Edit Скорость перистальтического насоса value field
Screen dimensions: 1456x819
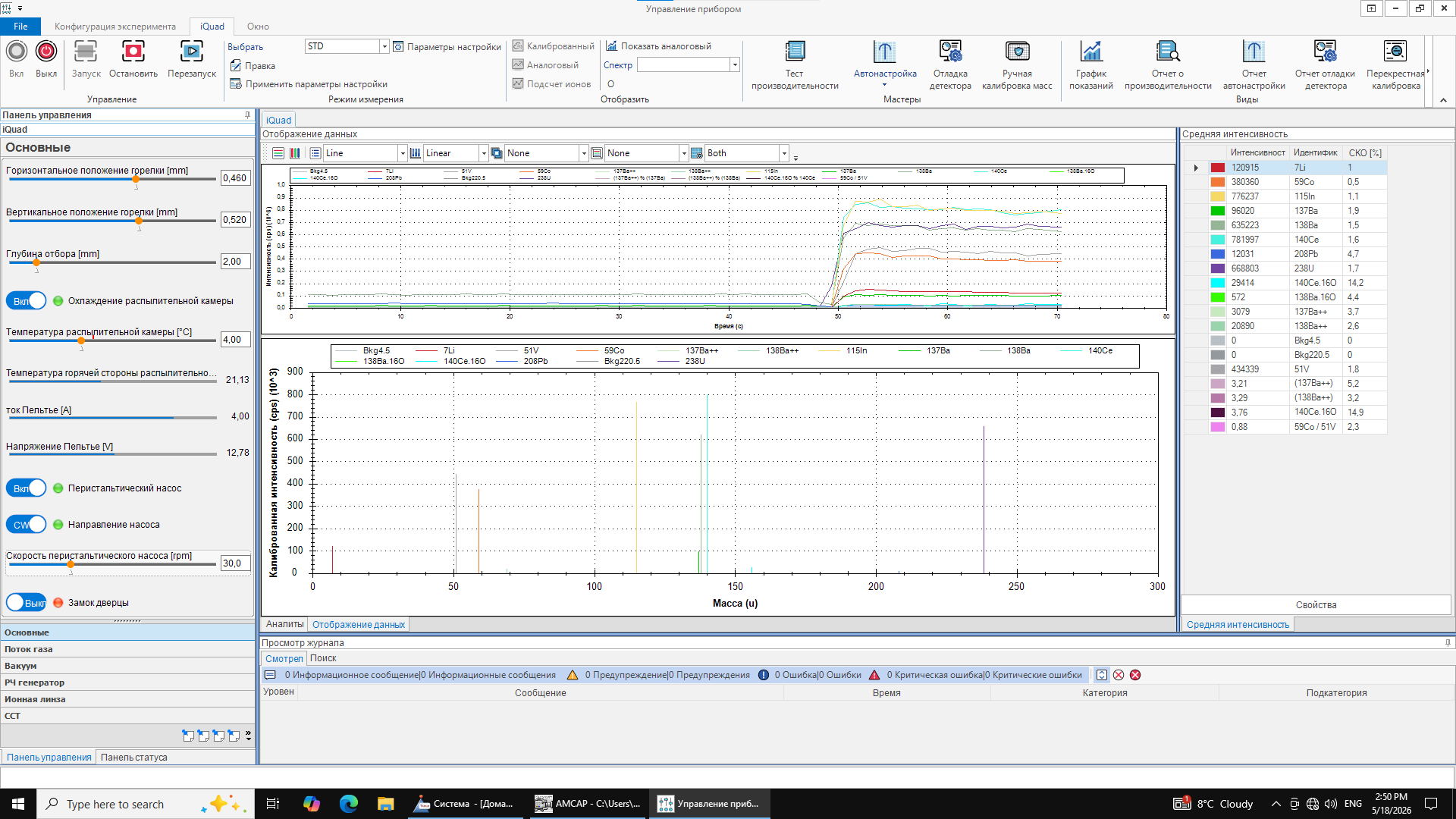click(x=235, y=563)
